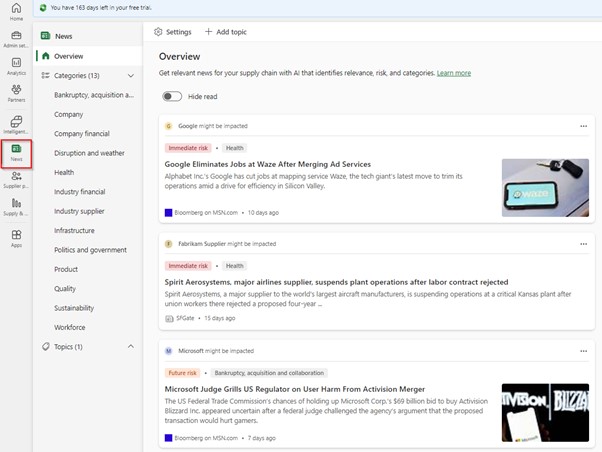
Task: Open more options on Microsoft news card
Action: (x=584, y=351)
